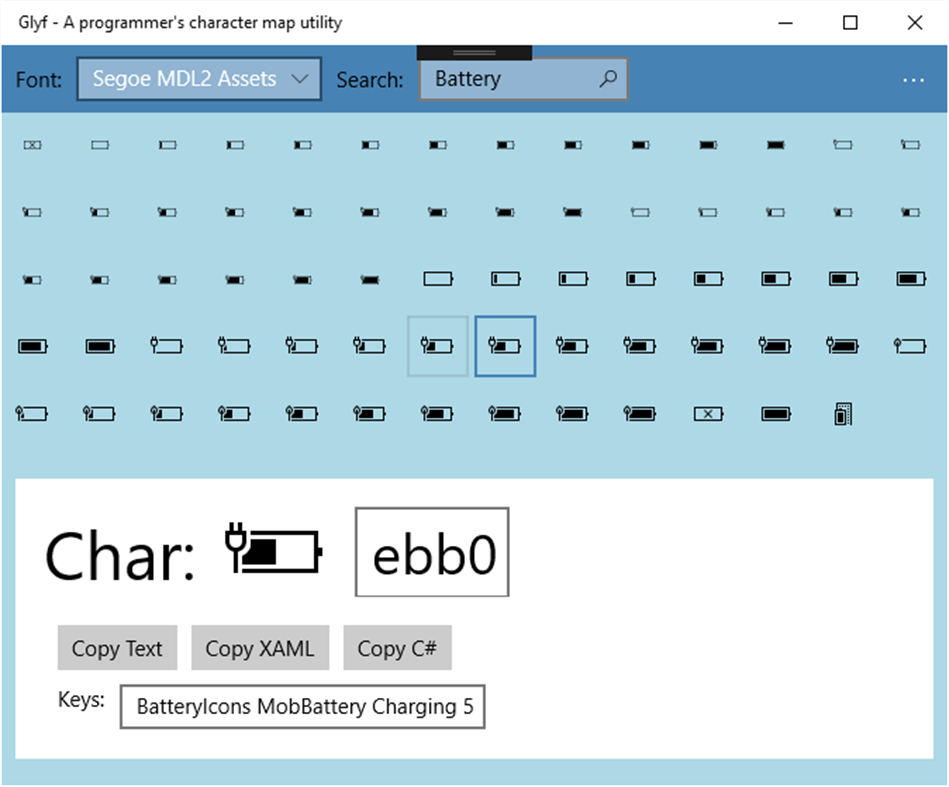The image size is (949, 787).
Task: Choose the large battery glyph with X inside
Action: tap(708, 414)
